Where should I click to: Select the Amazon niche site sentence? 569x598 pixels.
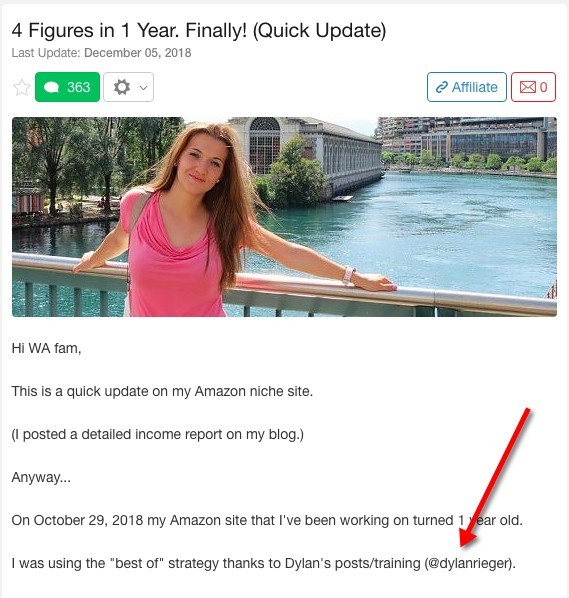[162, 391]
